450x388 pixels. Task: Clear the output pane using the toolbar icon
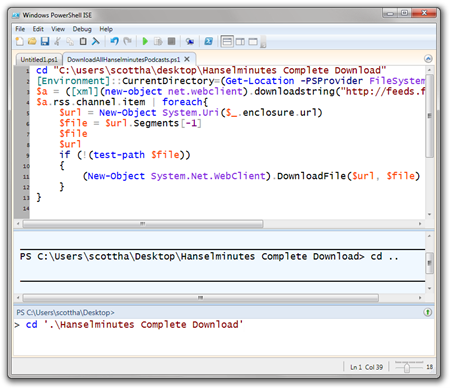point(96,41)
